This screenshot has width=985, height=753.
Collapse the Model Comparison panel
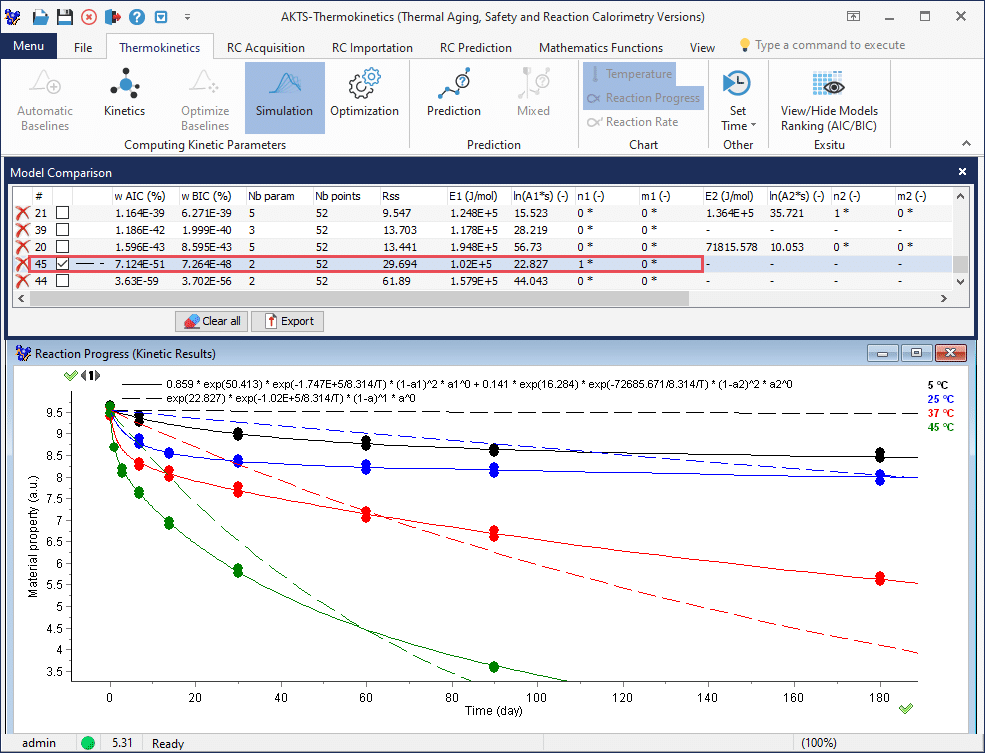(x=961, y=171)
